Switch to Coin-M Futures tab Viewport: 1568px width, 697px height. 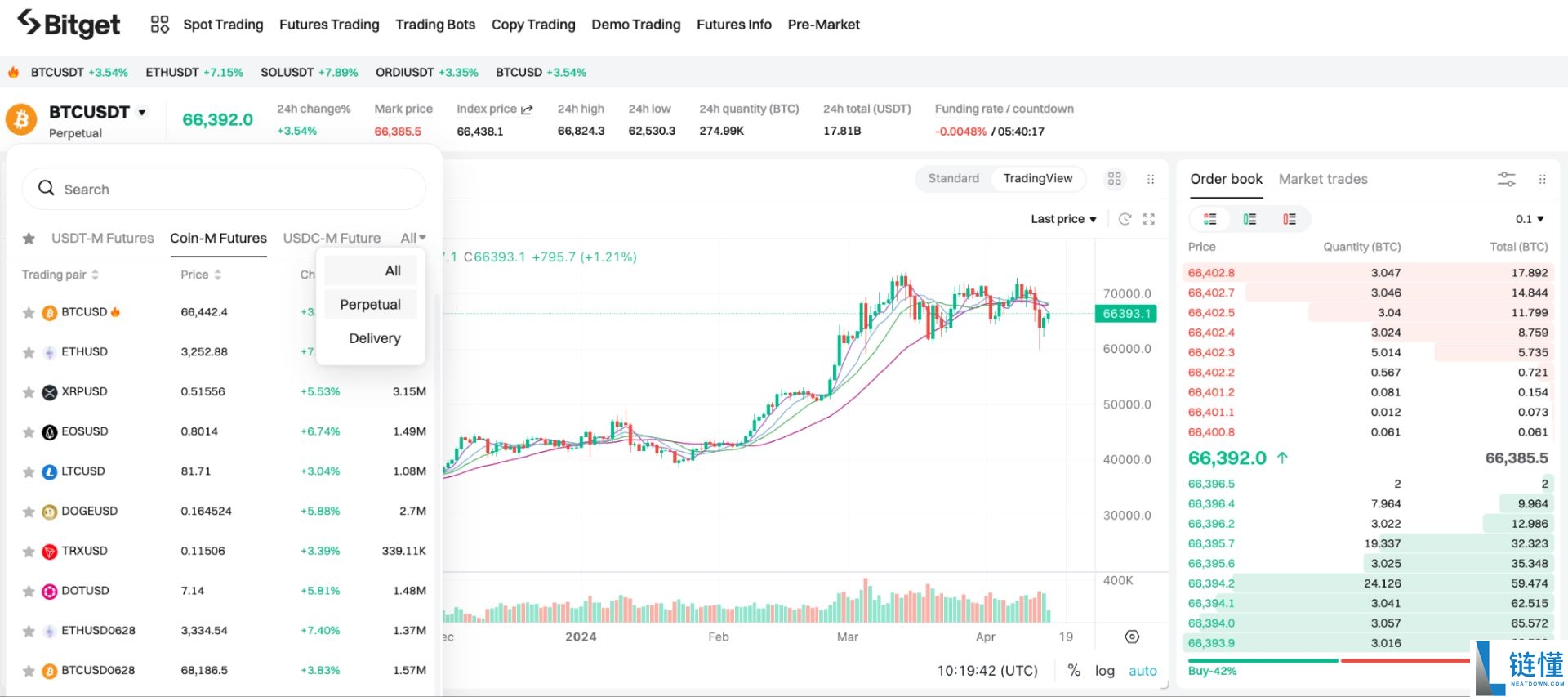point(218,238)
